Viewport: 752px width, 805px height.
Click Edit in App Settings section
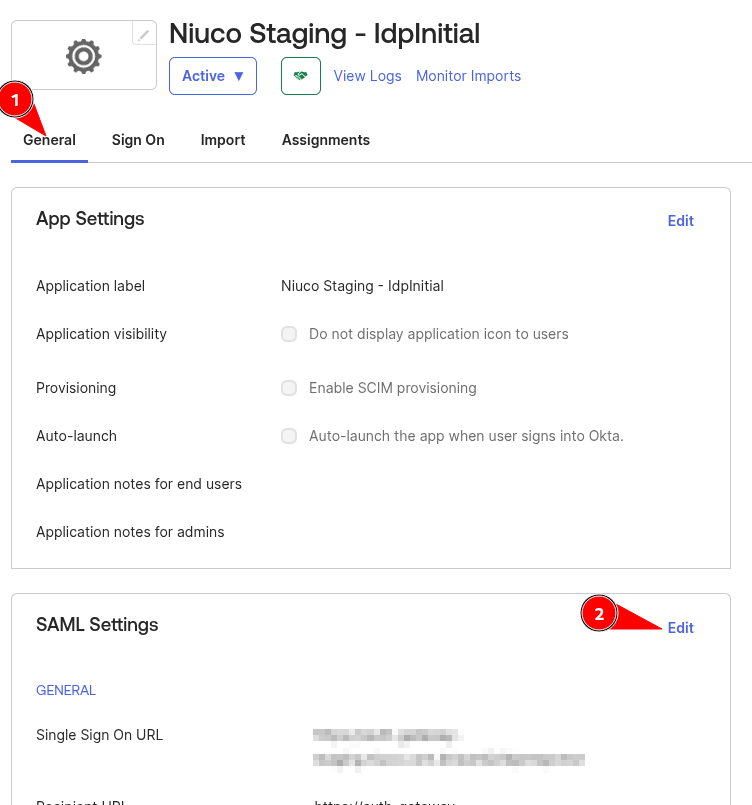coord(681,221)
